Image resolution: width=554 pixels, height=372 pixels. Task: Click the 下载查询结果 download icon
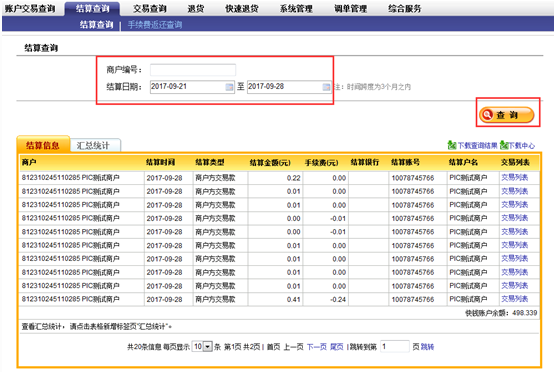[452, 145]
